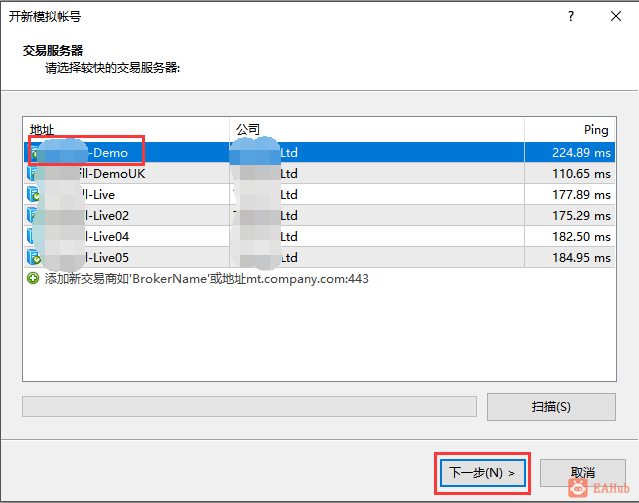Sort servers by the Ping column header
This screenshot has height=503, width=639.
[x=568, y=130]
